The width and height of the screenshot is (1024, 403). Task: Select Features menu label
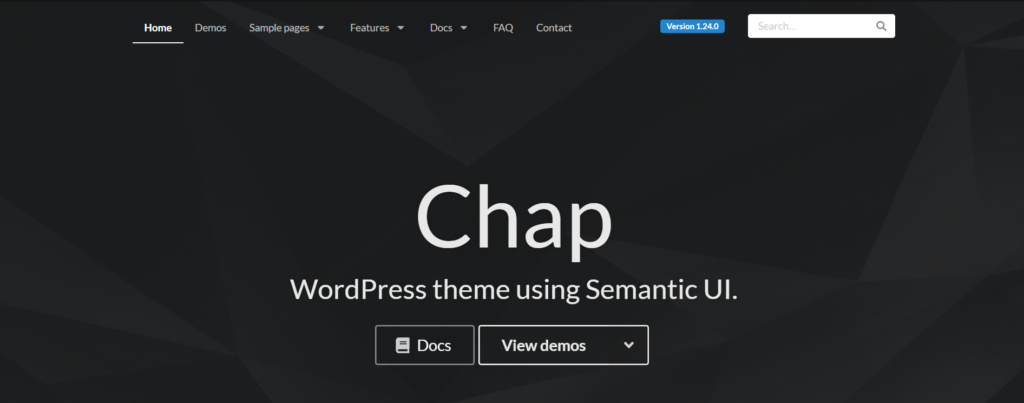point(369,27)
